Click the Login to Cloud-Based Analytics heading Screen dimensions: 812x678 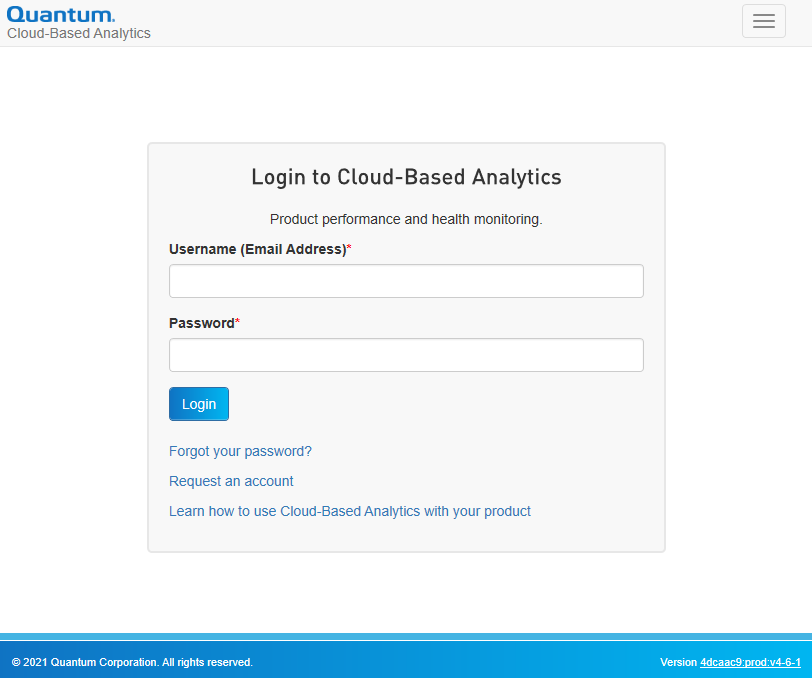pos(406,178)
